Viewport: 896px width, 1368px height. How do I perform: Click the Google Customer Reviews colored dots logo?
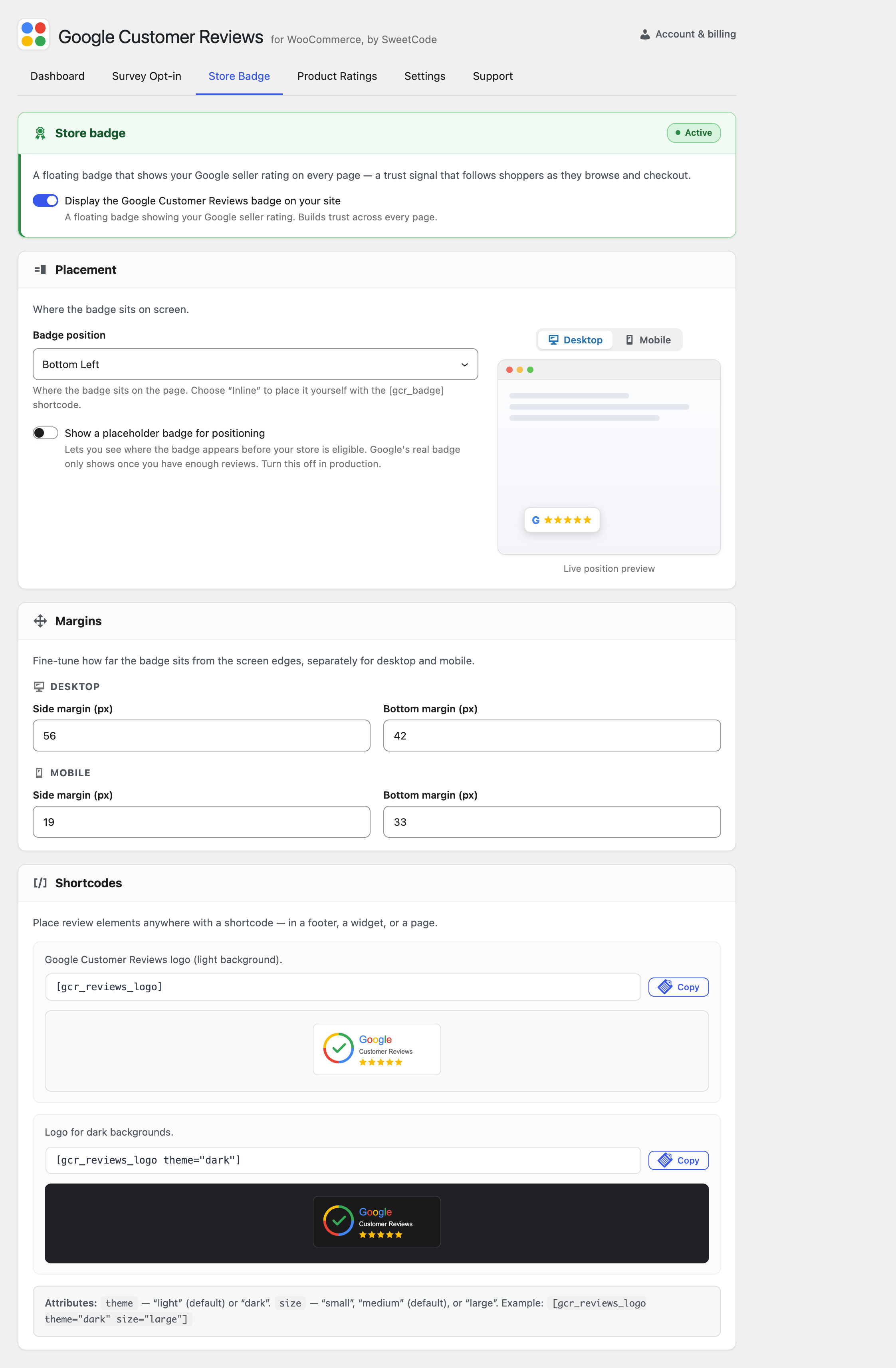point(33,34)
